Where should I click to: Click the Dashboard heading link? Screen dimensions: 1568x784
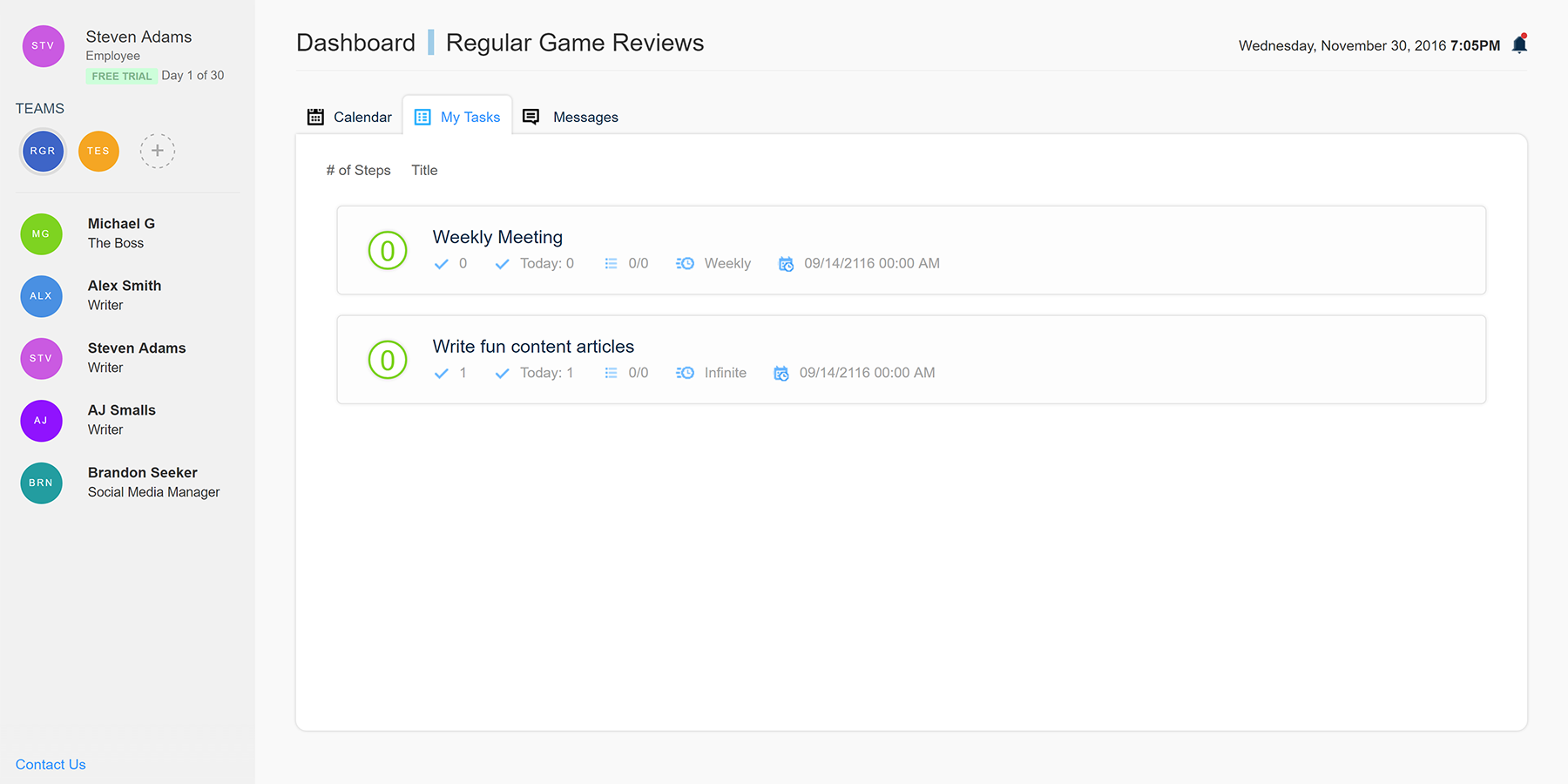pos(355,43)
